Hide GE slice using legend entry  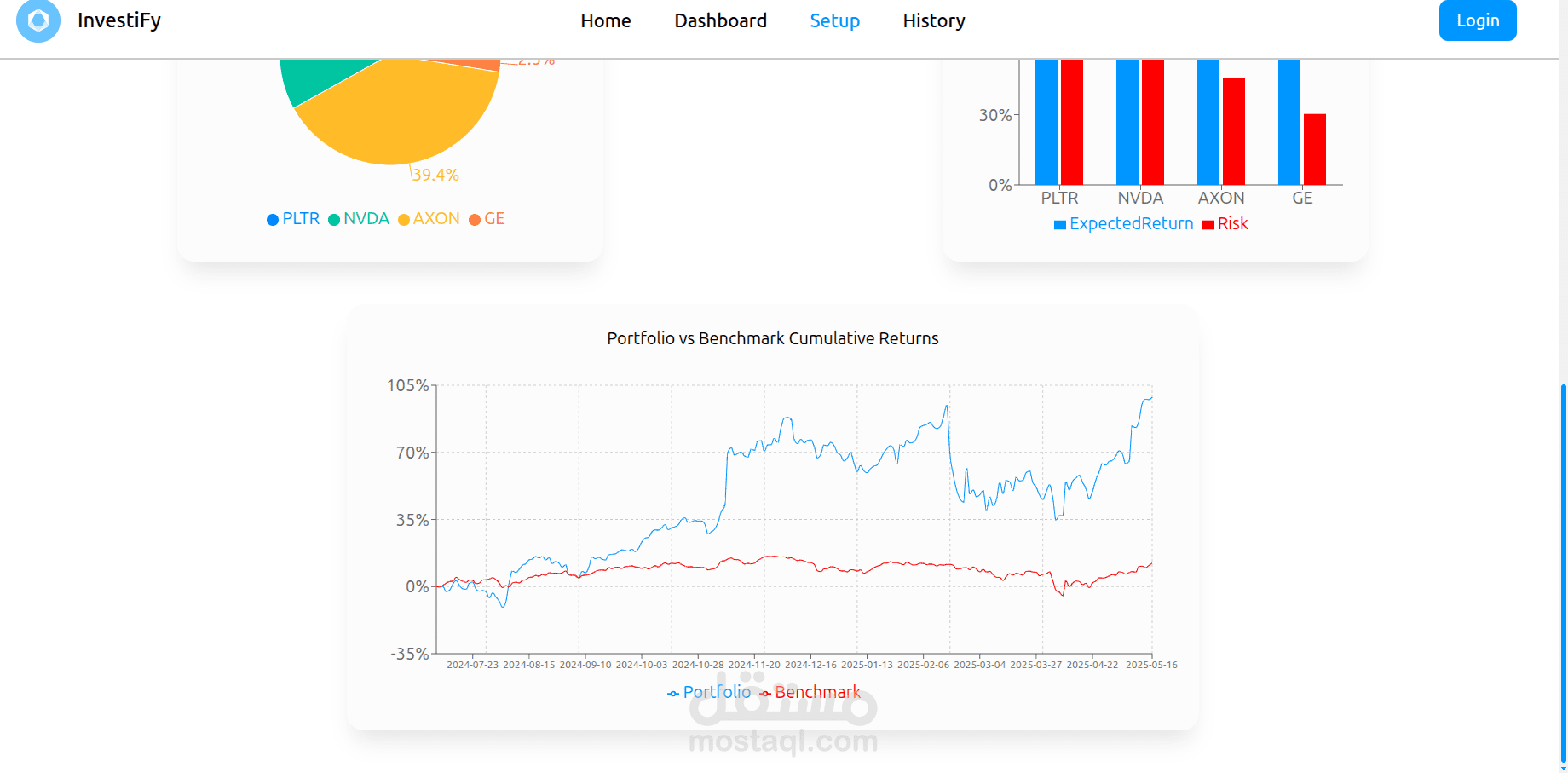[487, 219]
